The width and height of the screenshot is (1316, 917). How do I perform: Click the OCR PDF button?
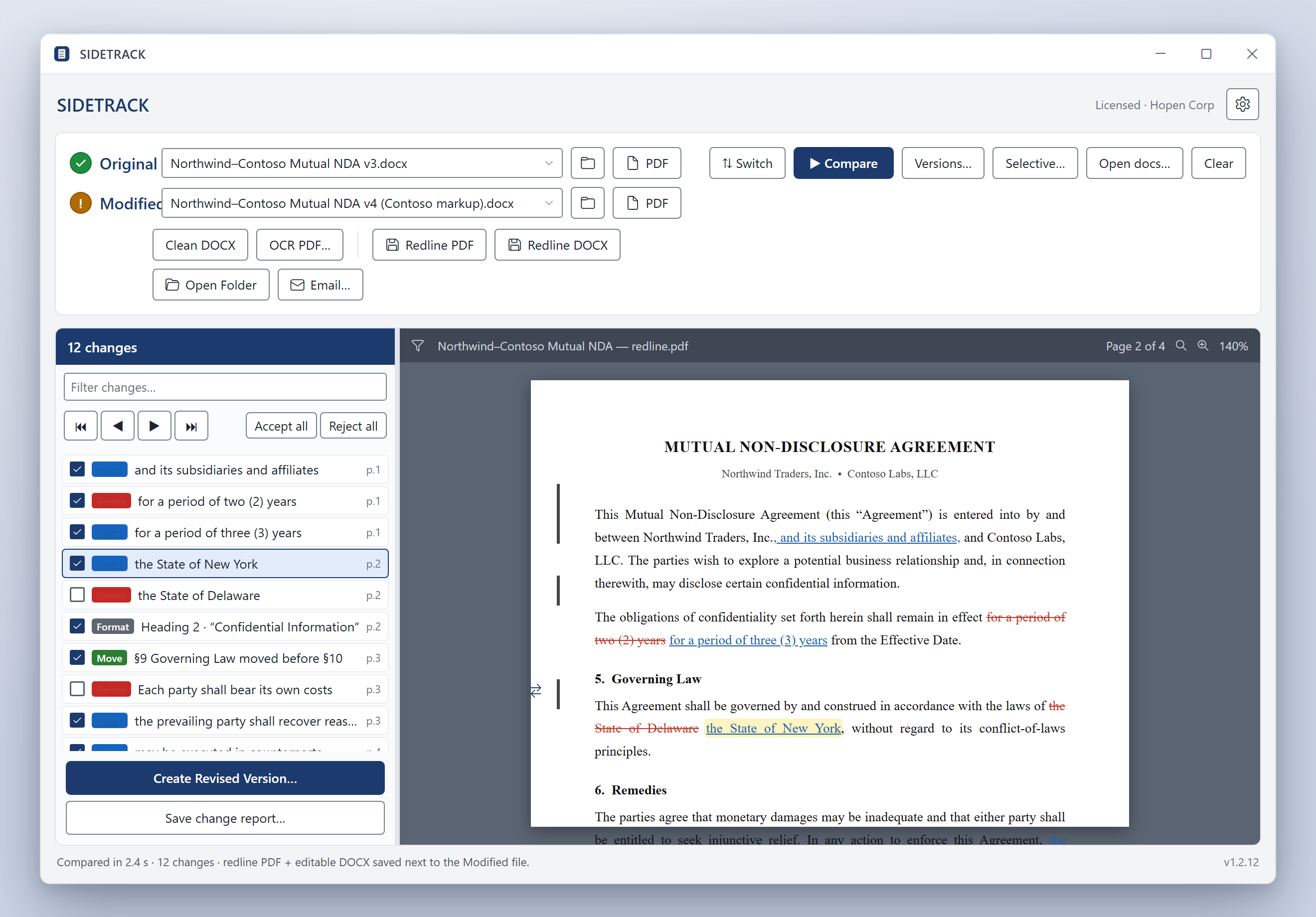coord(299,245)
